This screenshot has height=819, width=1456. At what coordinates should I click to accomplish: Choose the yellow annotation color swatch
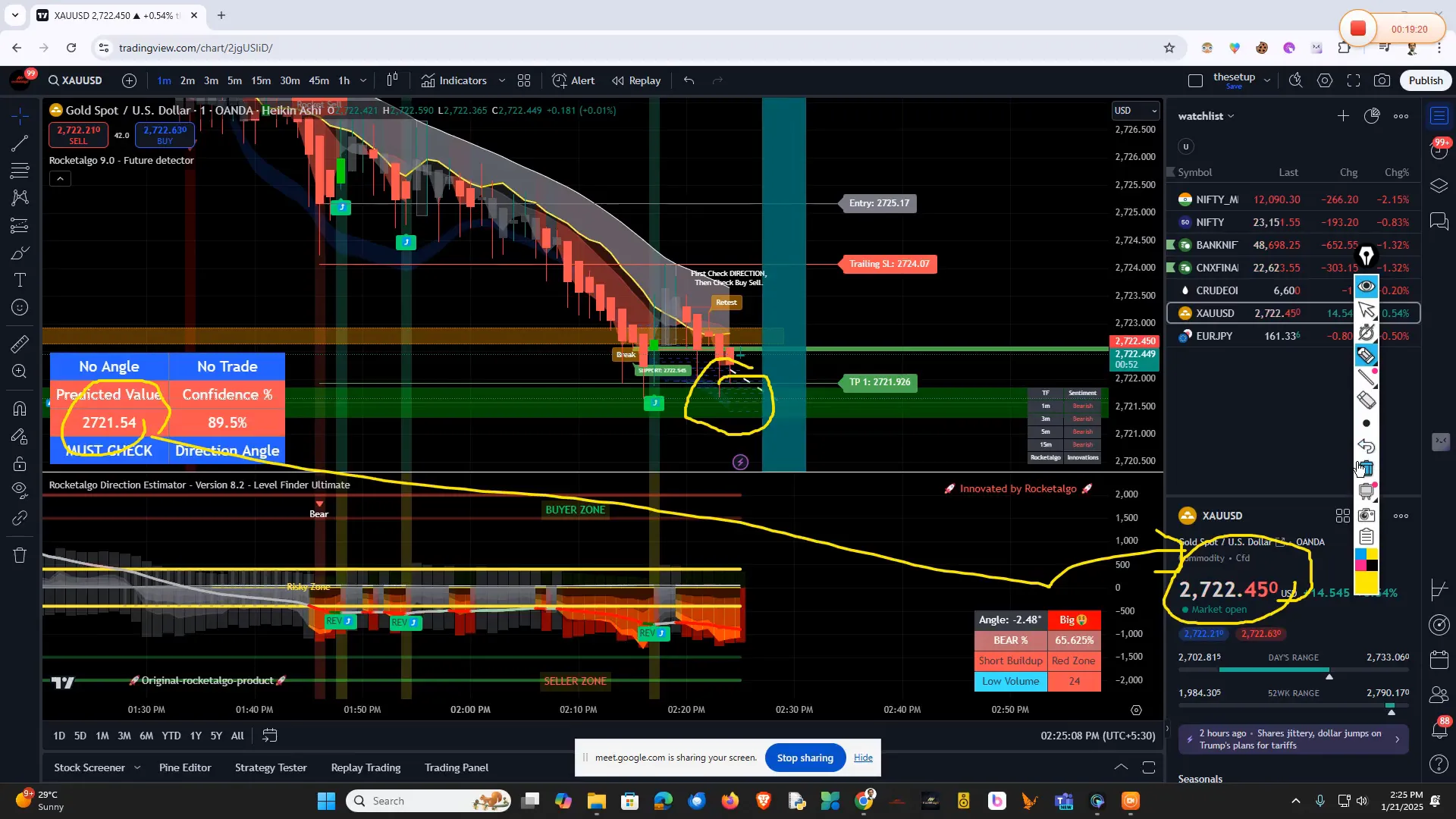coord(1367,582)
